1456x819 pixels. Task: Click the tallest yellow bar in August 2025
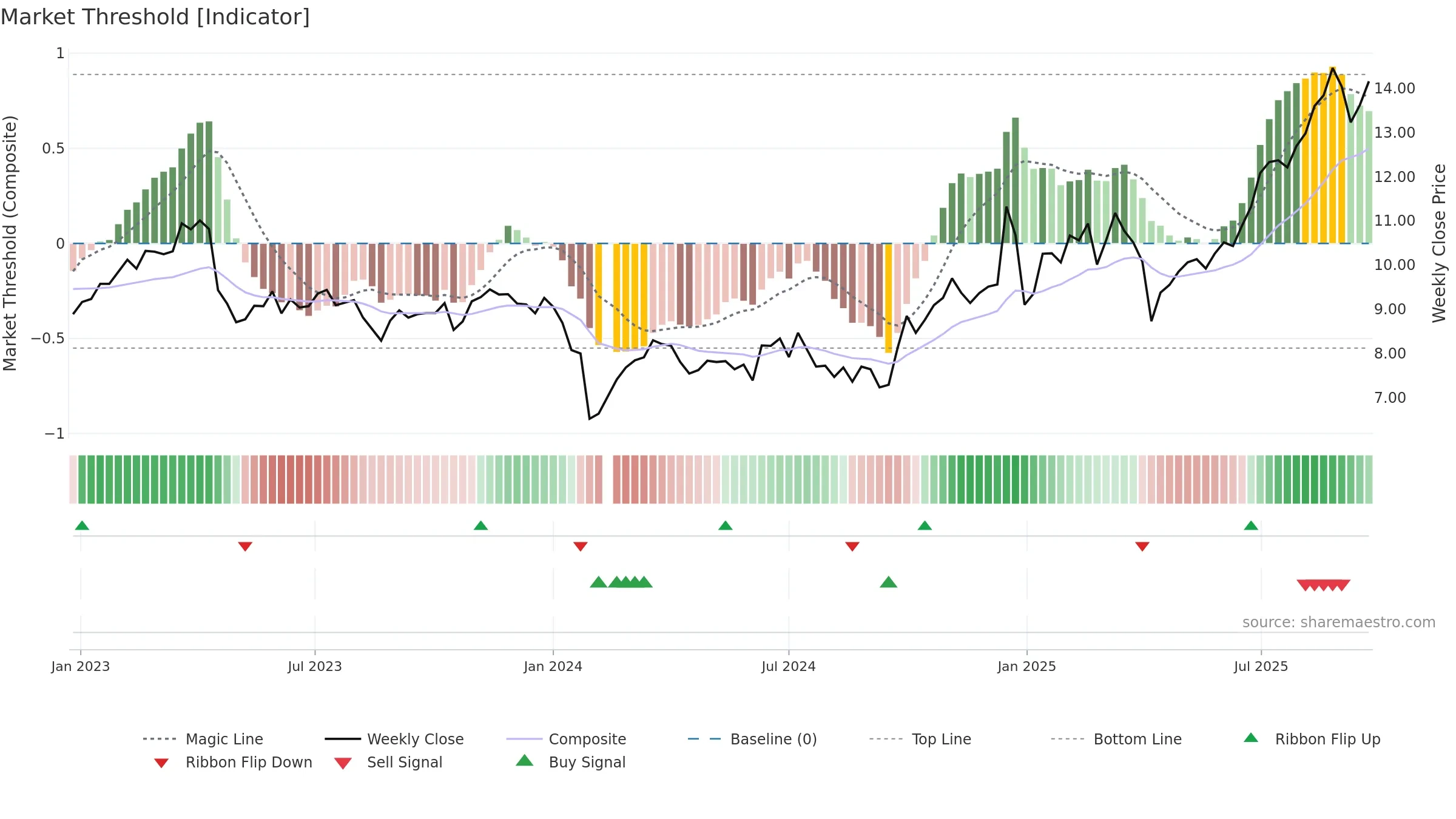(1333, 155)
